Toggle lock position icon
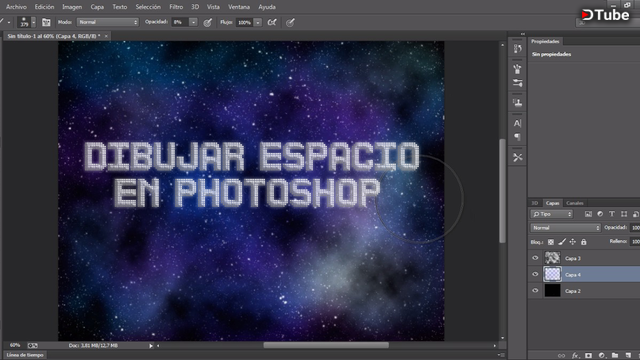Image resolution: width=640 pixels, height=360 pixels. coord(573,242)
